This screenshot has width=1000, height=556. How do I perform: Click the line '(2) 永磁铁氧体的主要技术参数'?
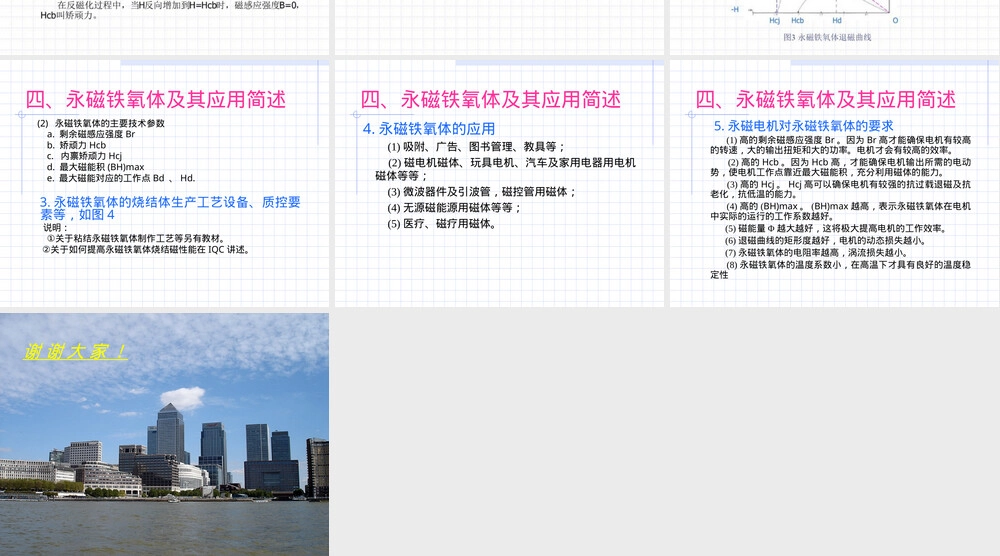[101, 123]
